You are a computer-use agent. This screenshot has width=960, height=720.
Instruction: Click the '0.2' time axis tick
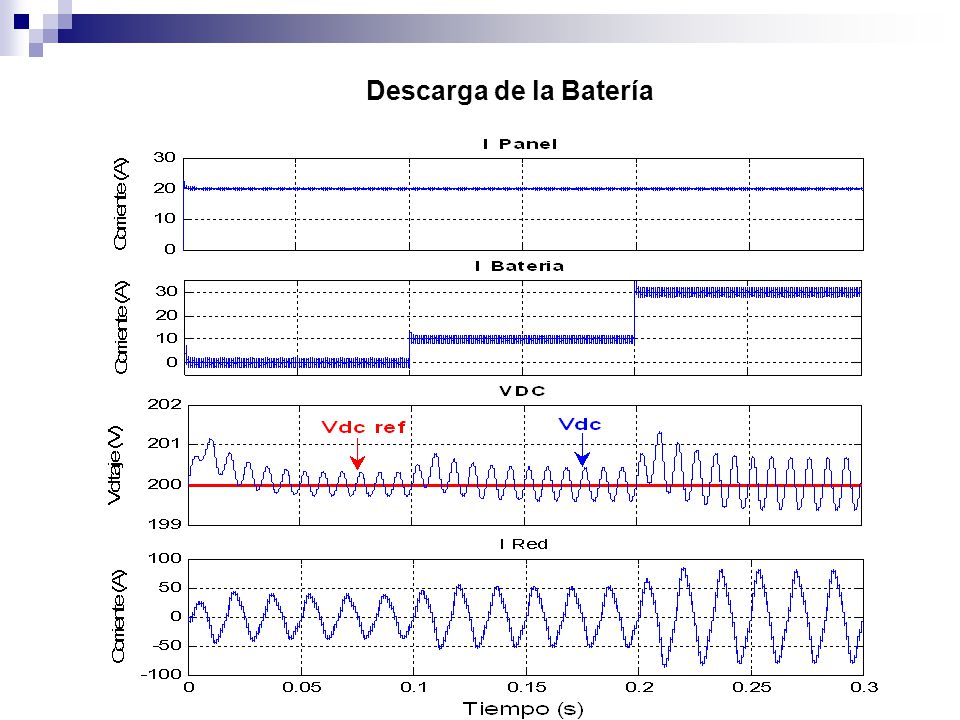pyautogui.click(x=639, y=688)
